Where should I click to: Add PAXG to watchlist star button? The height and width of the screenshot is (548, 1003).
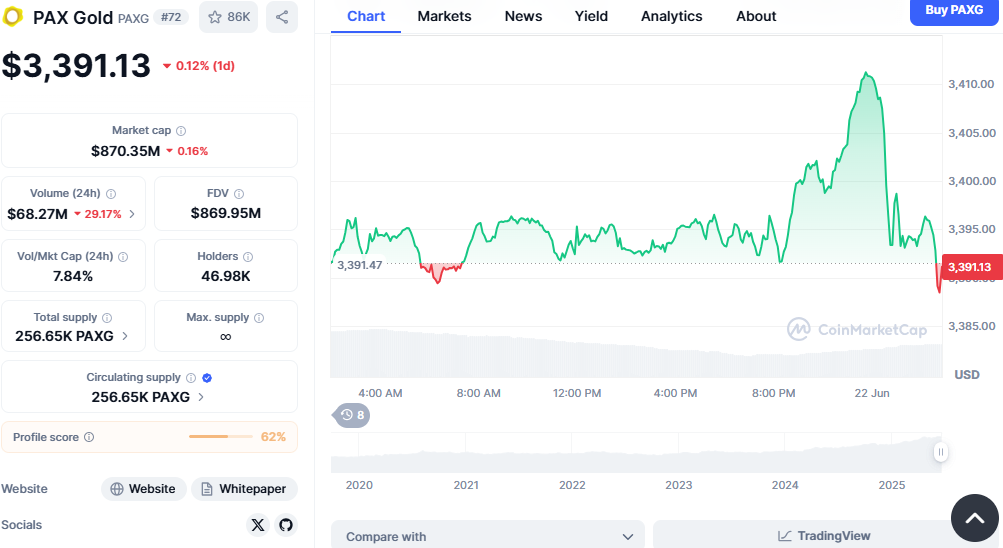(x=228, y=17)
